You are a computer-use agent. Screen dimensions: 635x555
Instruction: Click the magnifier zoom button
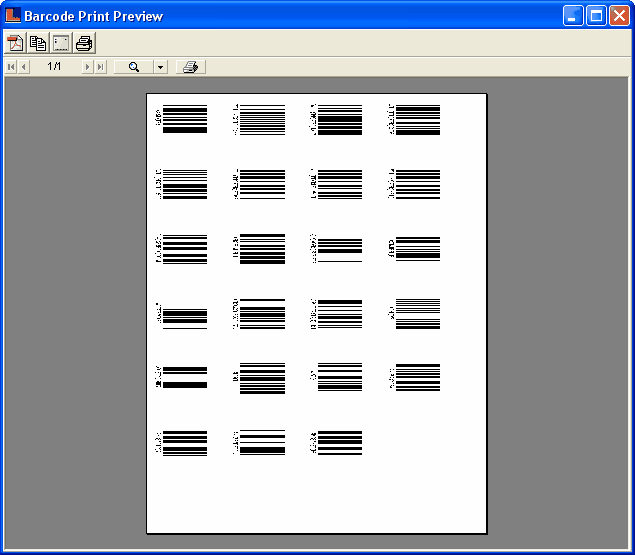point(134,67)
